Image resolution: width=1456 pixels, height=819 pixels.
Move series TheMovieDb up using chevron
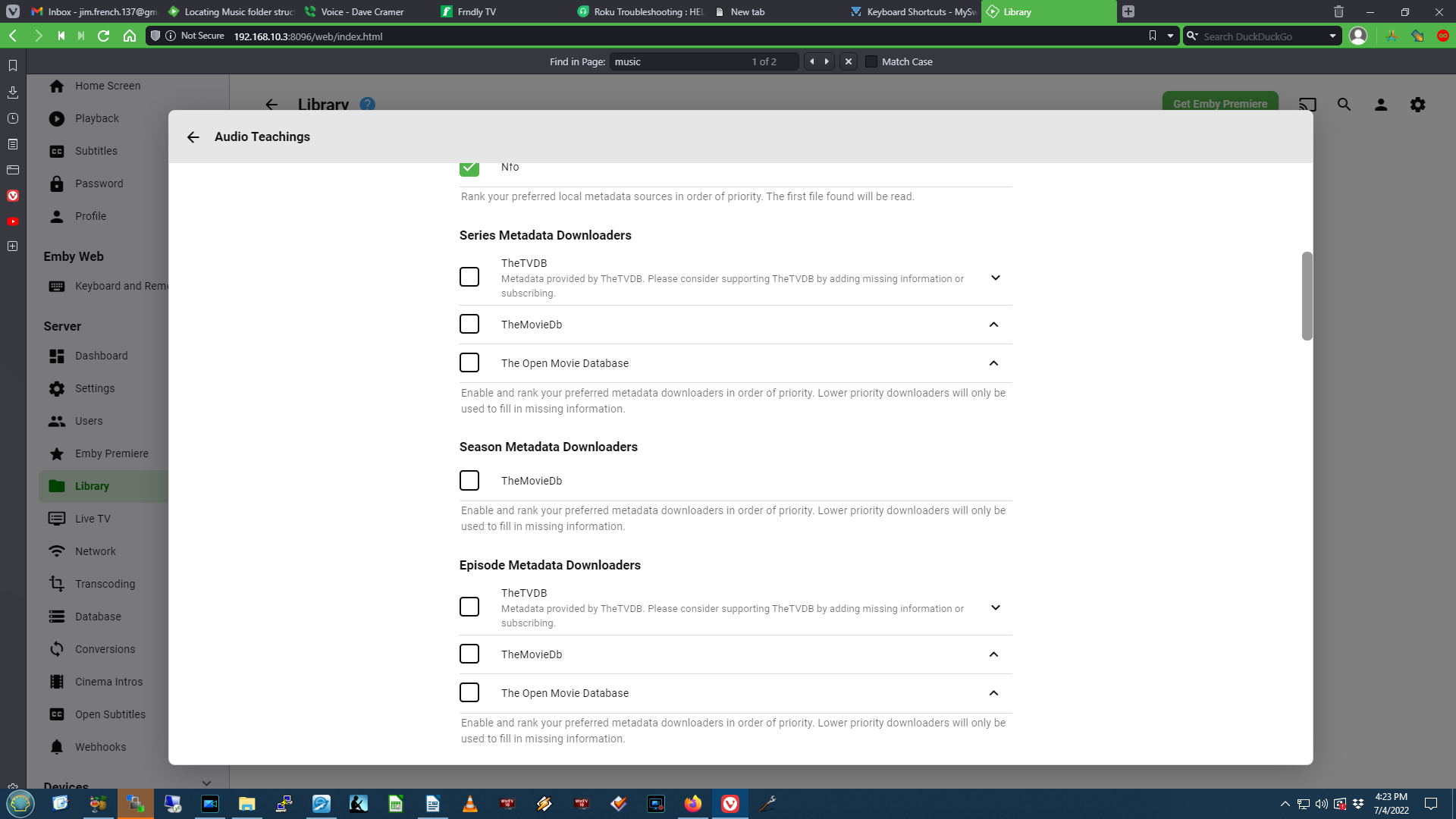pos(993,325)
